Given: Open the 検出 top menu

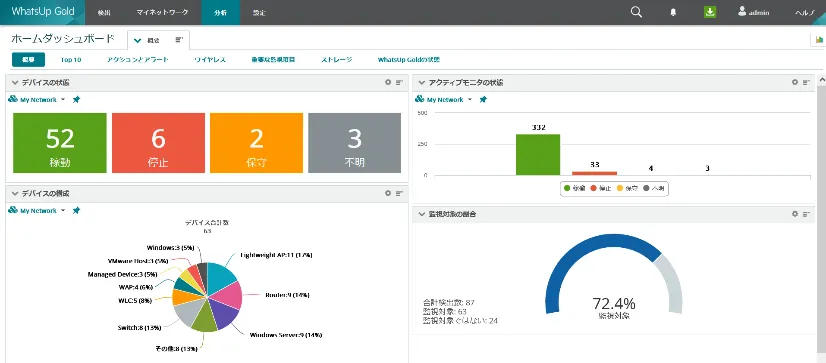Looking at the screenshot, I should [x=104, y=13].
